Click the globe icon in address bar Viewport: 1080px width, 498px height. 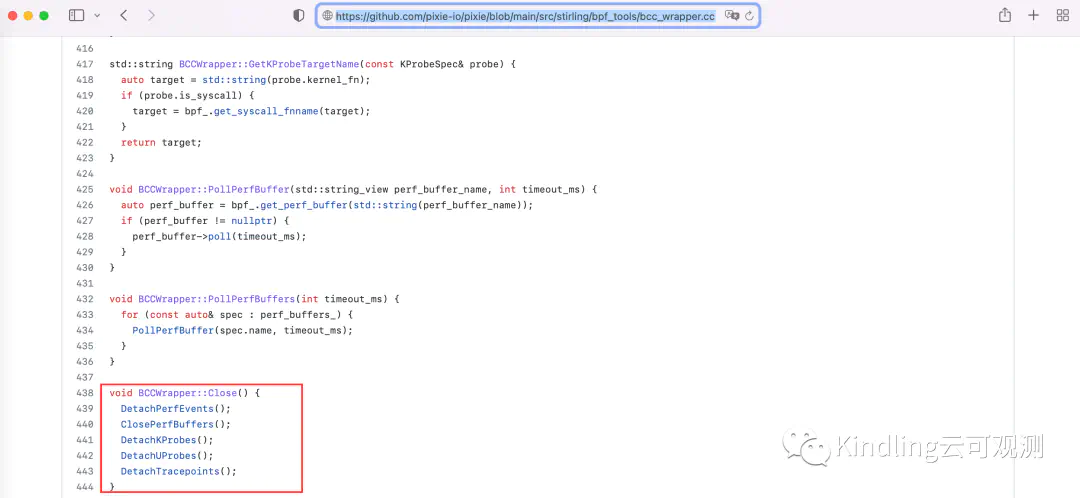click(x=327, y=16)
